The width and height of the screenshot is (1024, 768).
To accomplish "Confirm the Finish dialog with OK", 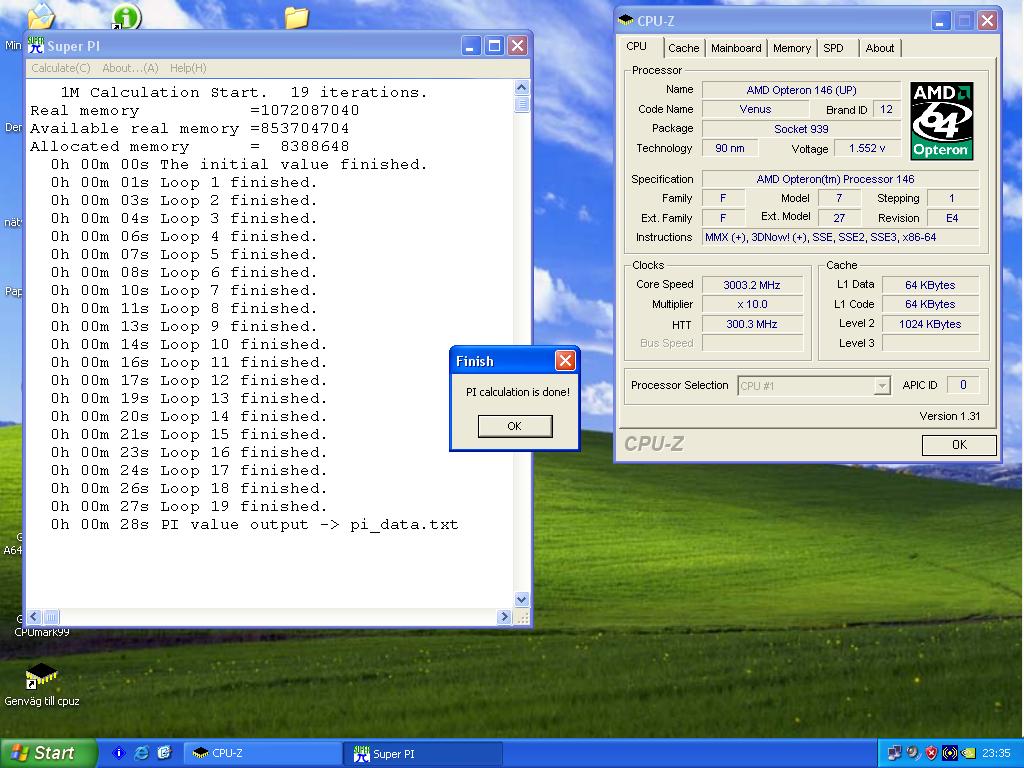I will tap(515, 426).
